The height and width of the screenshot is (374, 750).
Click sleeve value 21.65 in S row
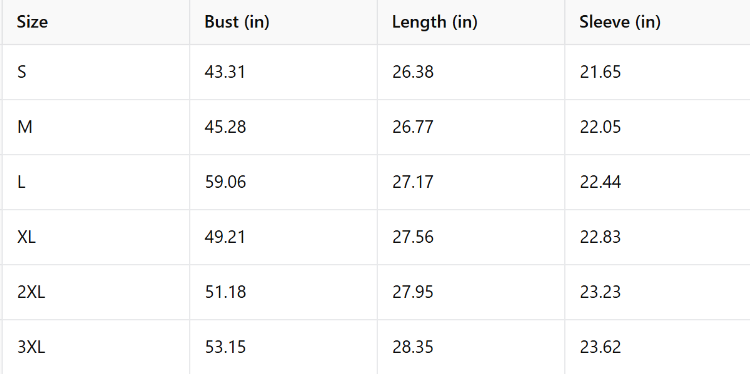point(600,72)
